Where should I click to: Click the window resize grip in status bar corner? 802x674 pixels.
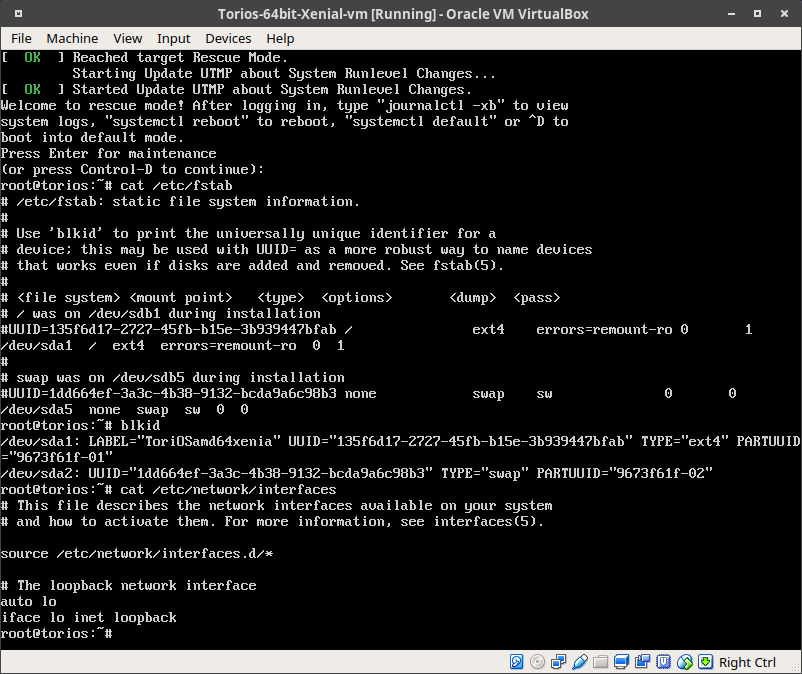(795, 668)
